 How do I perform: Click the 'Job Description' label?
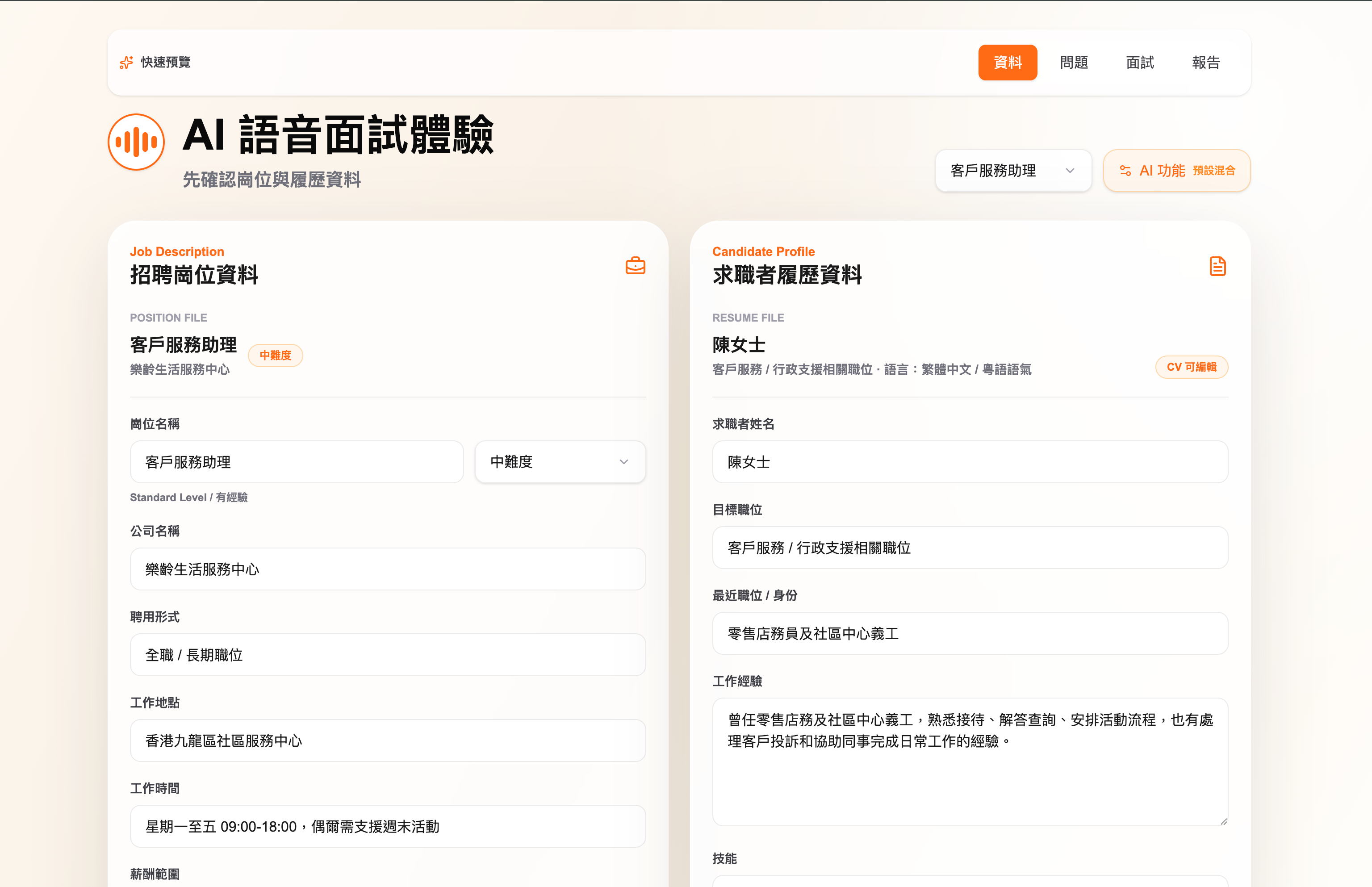tap(177, 252)
